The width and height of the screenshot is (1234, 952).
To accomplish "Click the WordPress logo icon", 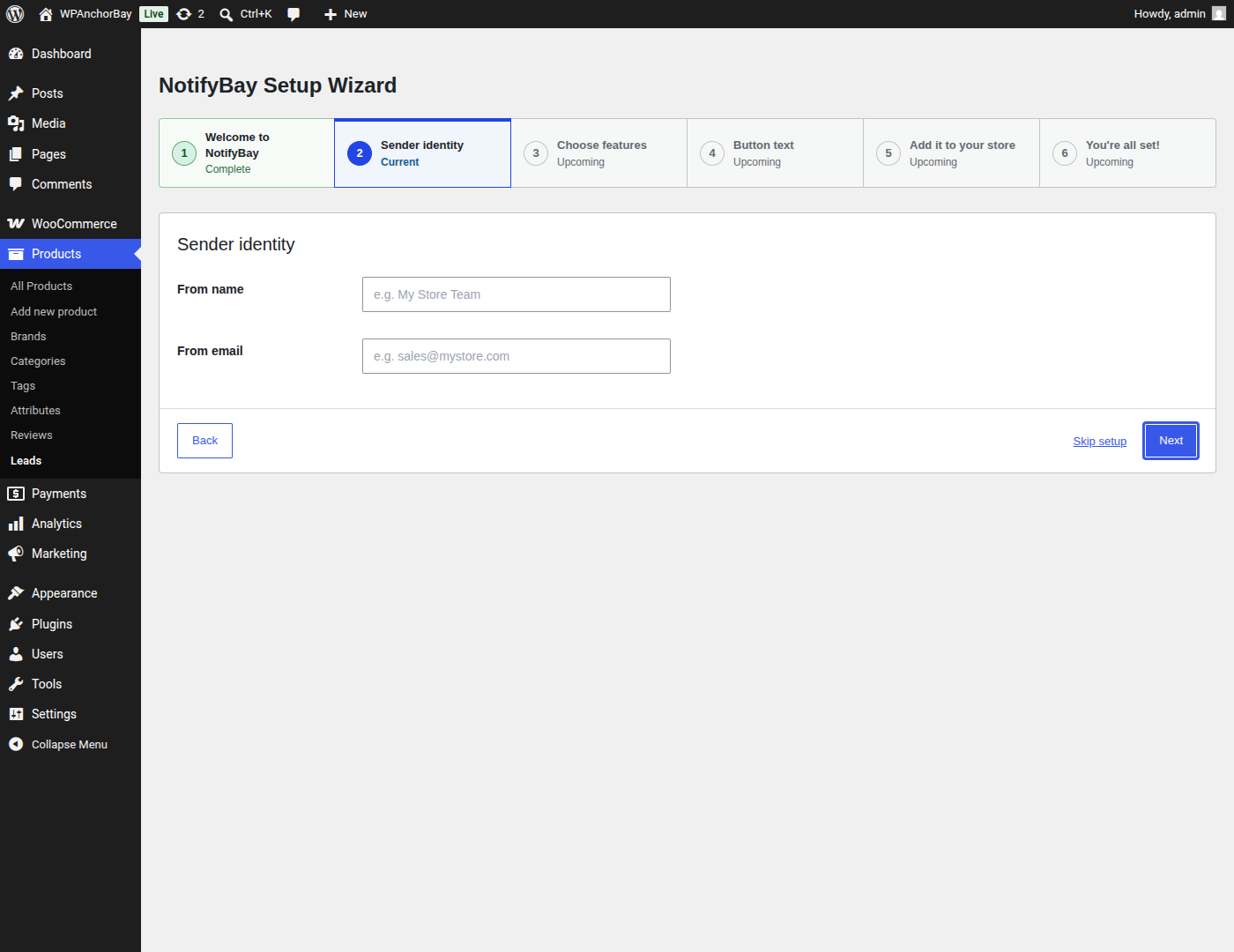I will click(15, 14).
